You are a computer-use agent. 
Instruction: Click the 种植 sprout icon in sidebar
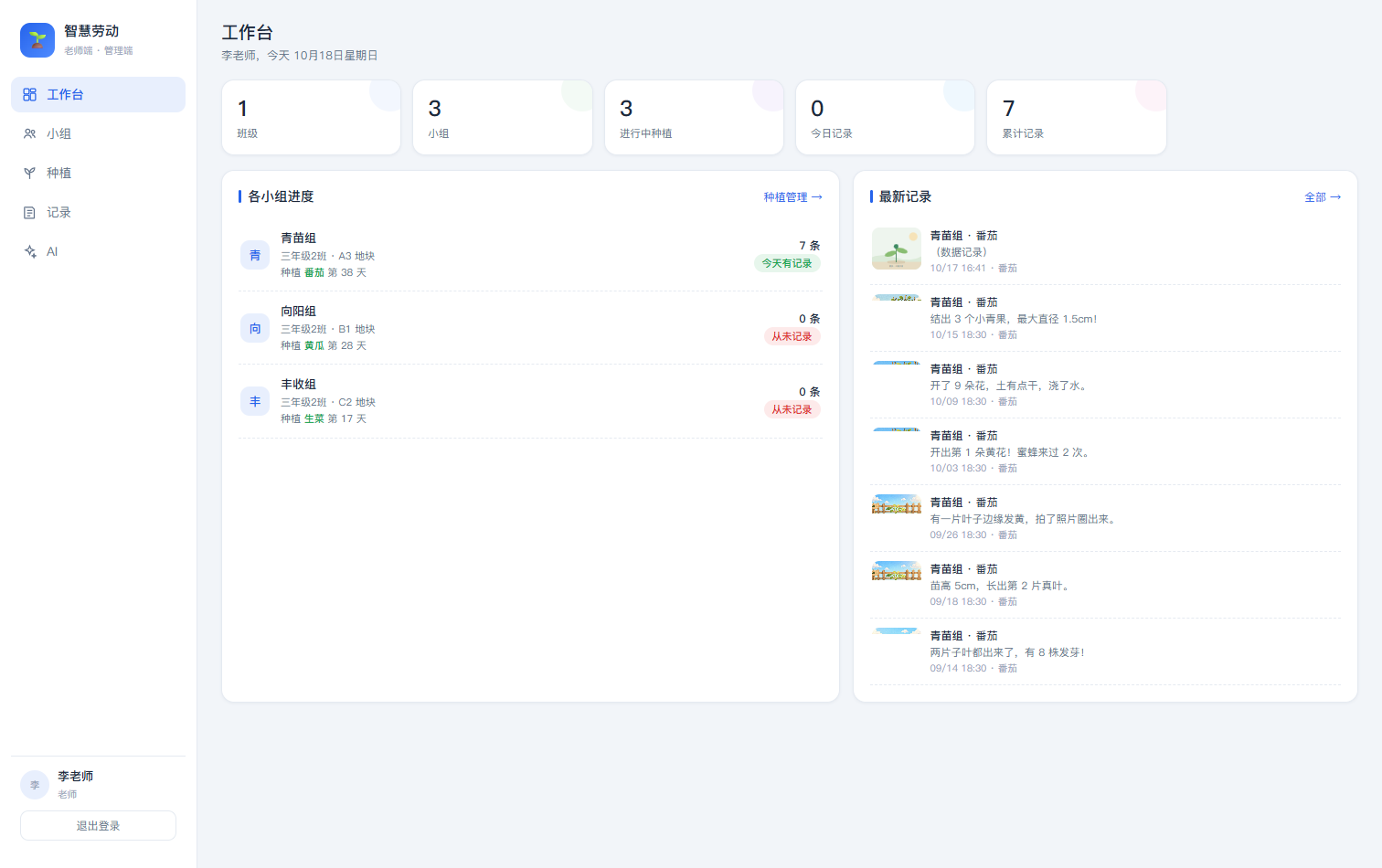[30, 174]
